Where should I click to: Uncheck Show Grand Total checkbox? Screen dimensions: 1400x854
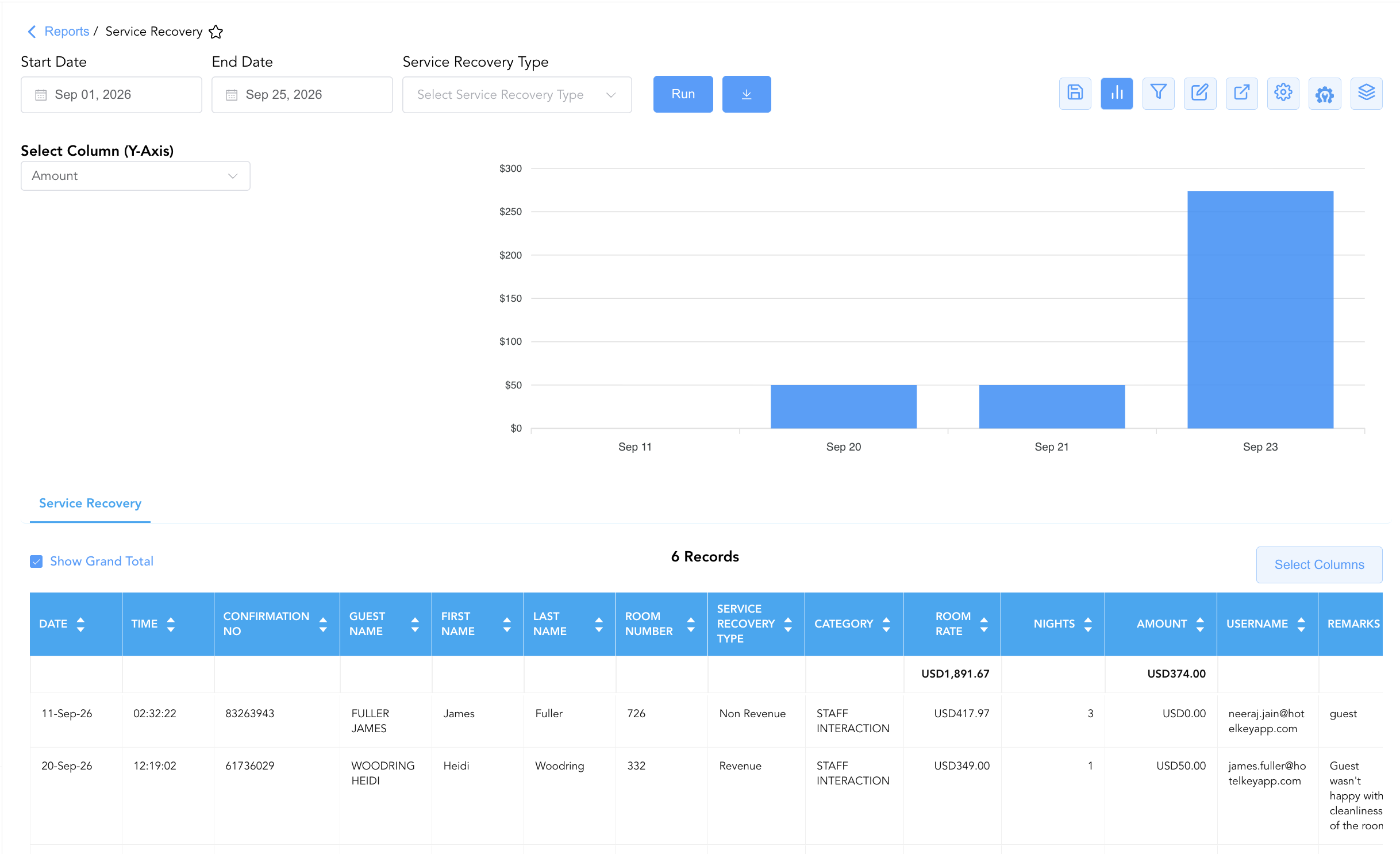pos(36,561)
